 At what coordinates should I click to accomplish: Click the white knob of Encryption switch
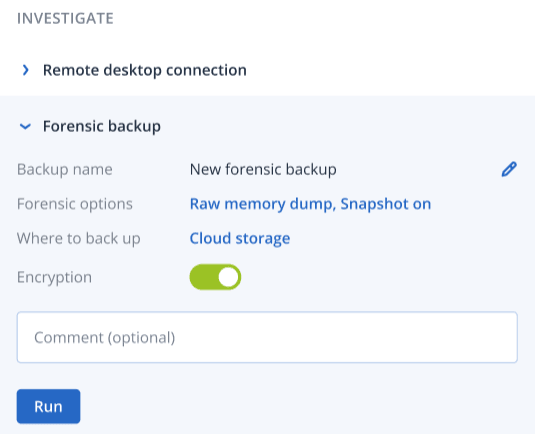click(x=228, y=277)
